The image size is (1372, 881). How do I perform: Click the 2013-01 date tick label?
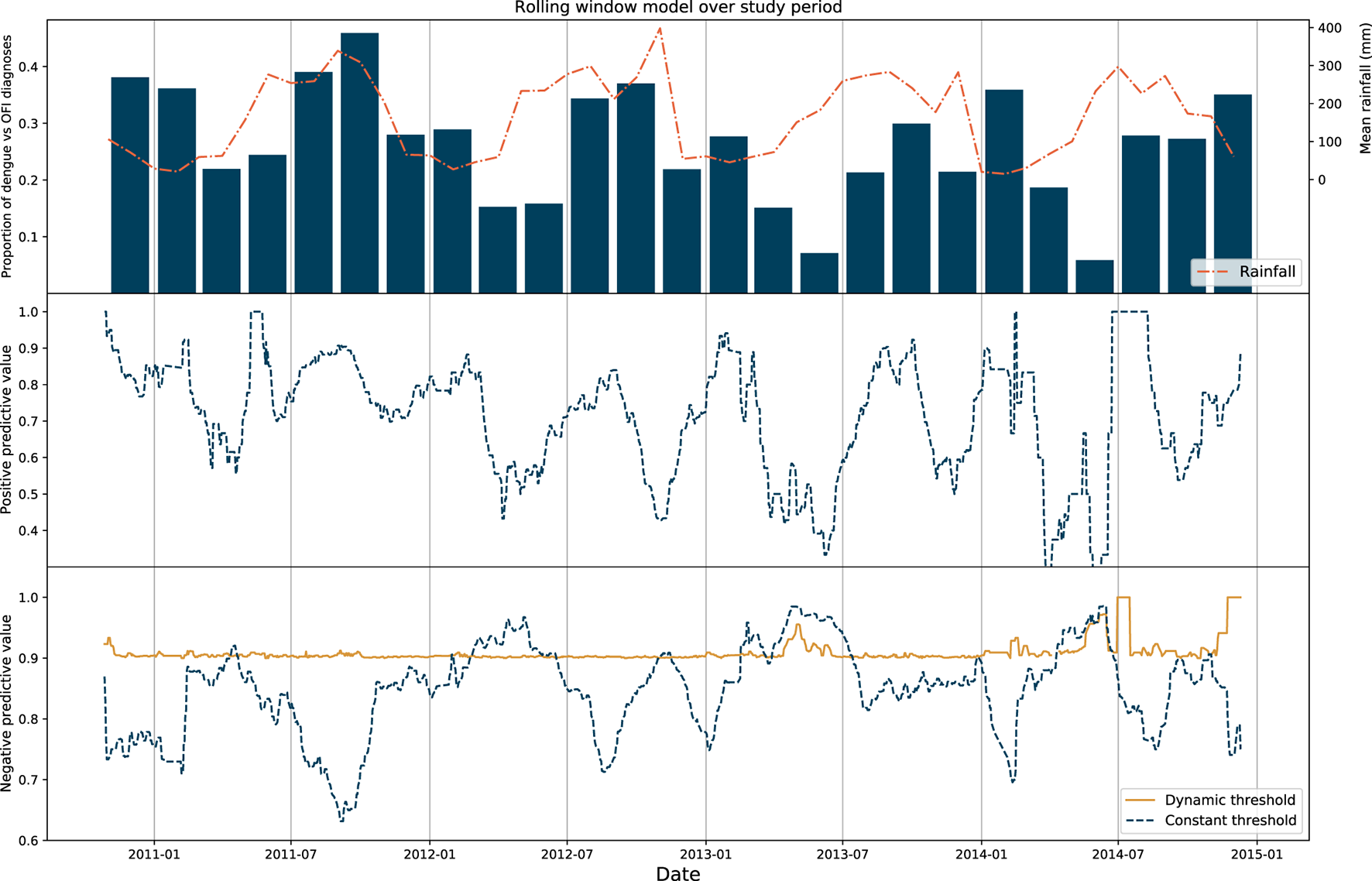(x=705, y=854)
